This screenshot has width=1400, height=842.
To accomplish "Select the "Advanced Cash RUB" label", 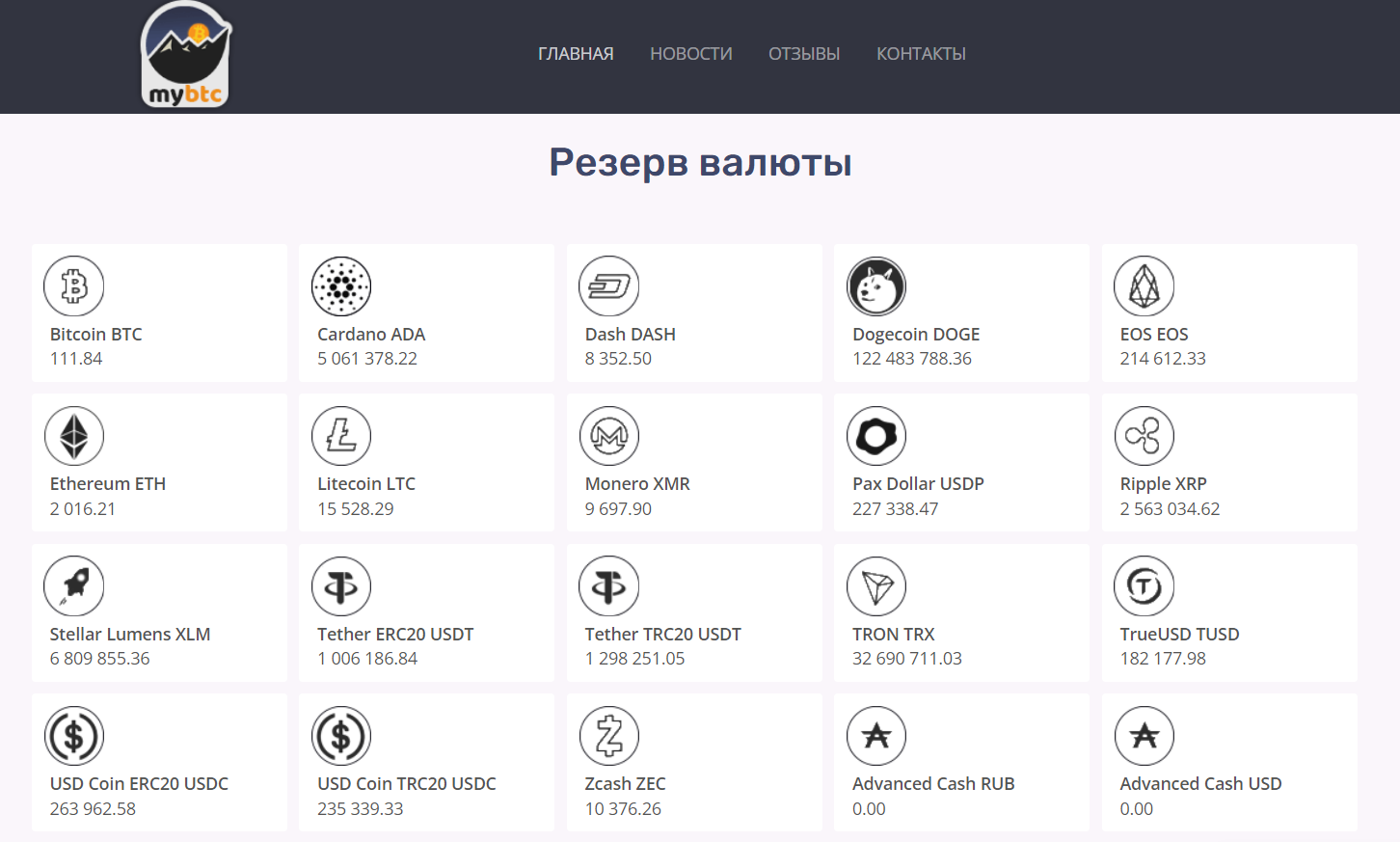I will (933, 784).
